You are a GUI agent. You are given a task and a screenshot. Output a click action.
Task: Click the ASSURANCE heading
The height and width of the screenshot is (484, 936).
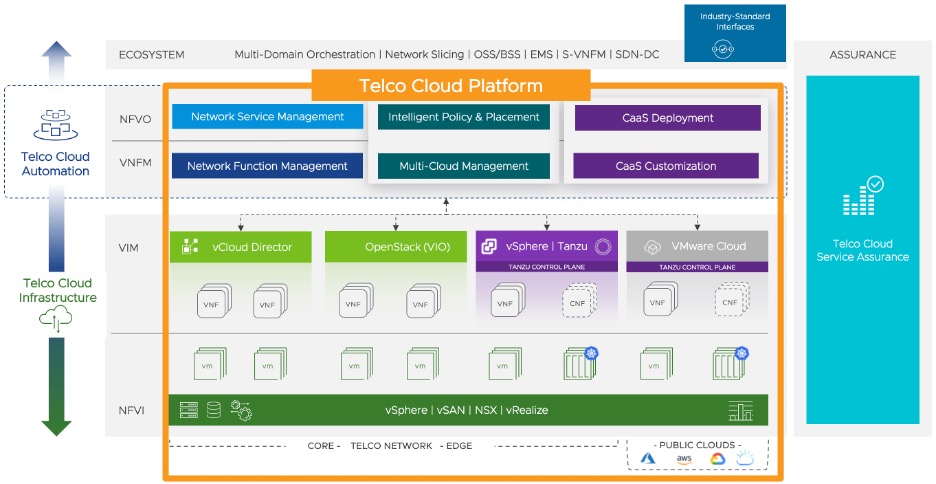[863, 54]
